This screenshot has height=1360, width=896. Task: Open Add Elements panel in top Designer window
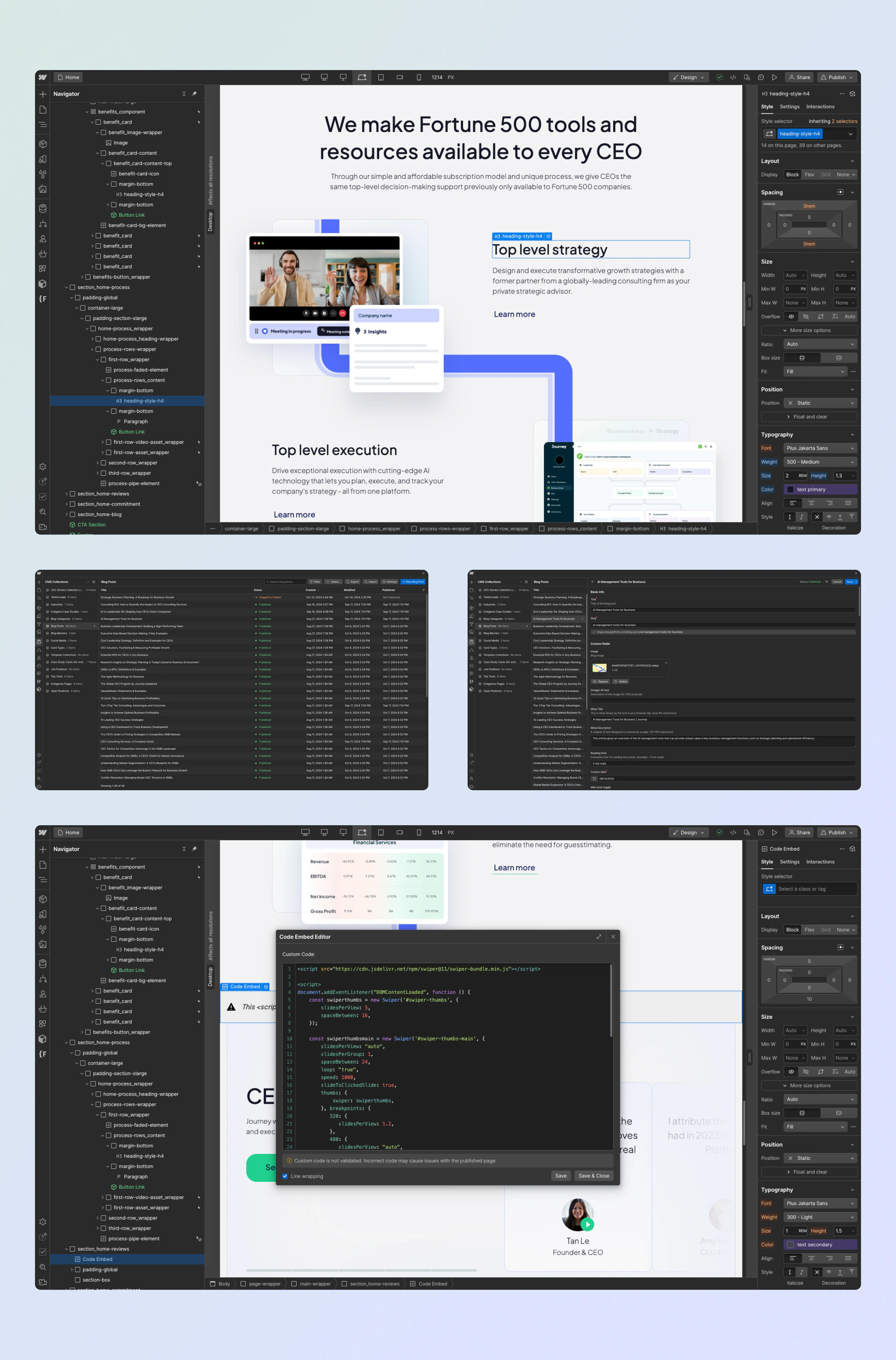click(x=43, y=94)
